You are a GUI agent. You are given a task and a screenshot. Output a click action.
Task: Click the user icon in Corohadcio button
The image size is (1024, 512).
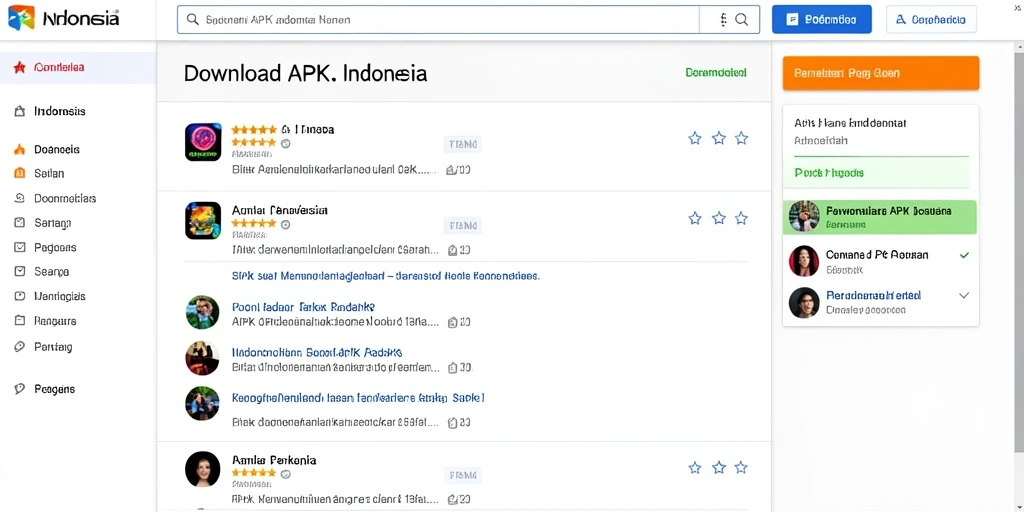901,20
